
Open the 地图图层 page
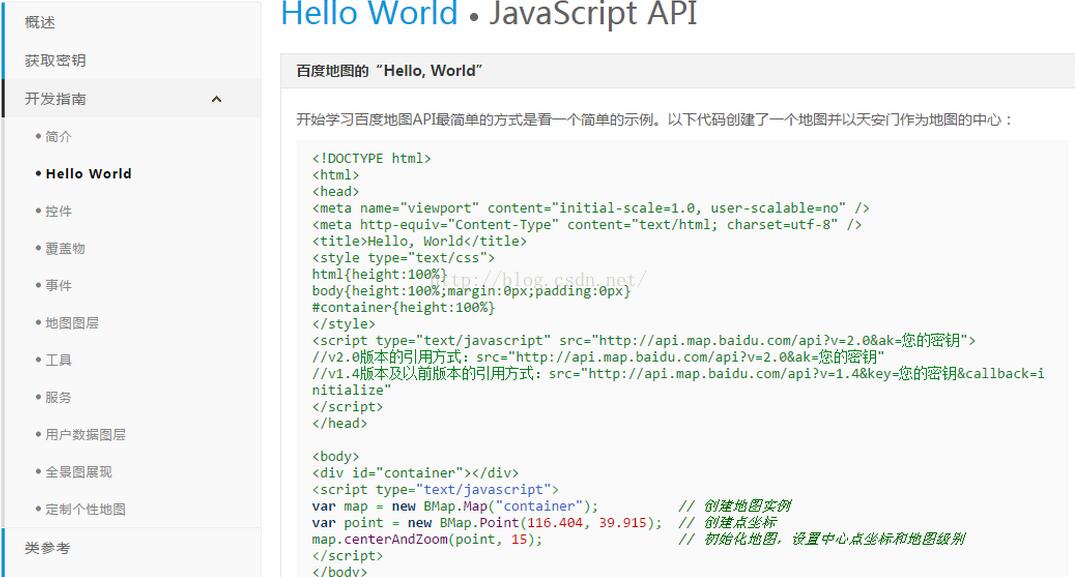70,322
